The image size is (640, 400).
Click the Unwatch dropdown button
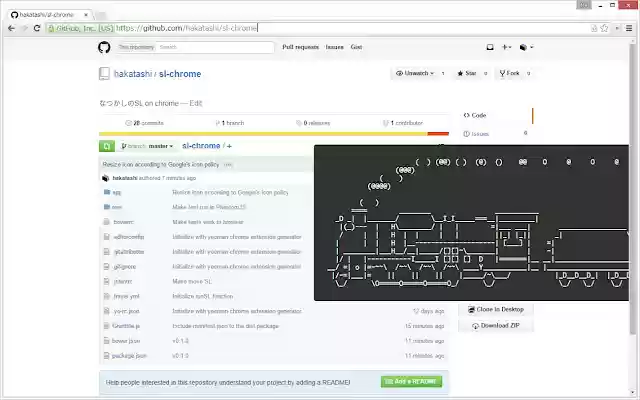(415, 73)
